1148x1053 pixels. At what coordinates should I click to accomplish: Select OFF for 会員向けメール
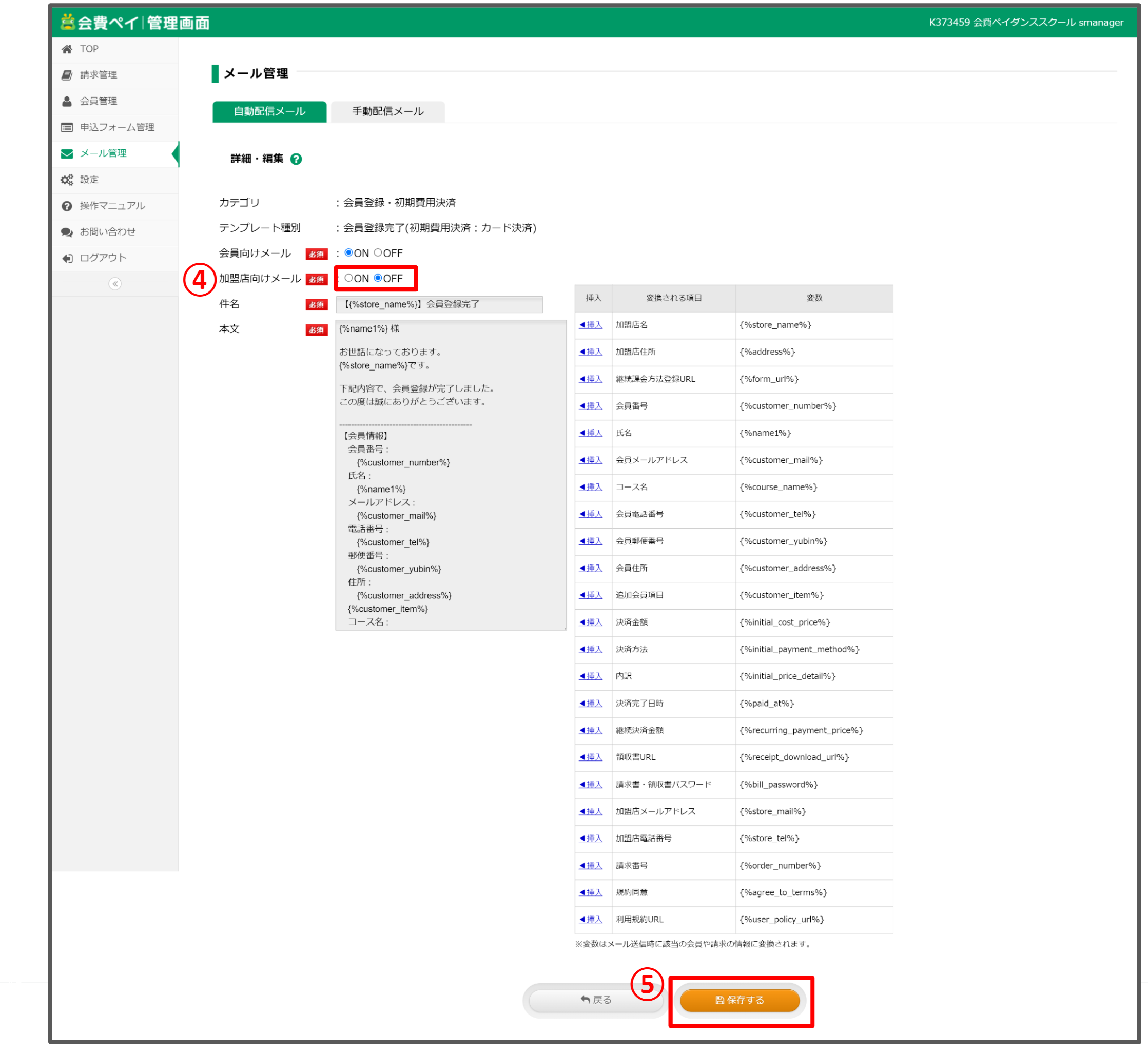(379, 254)
